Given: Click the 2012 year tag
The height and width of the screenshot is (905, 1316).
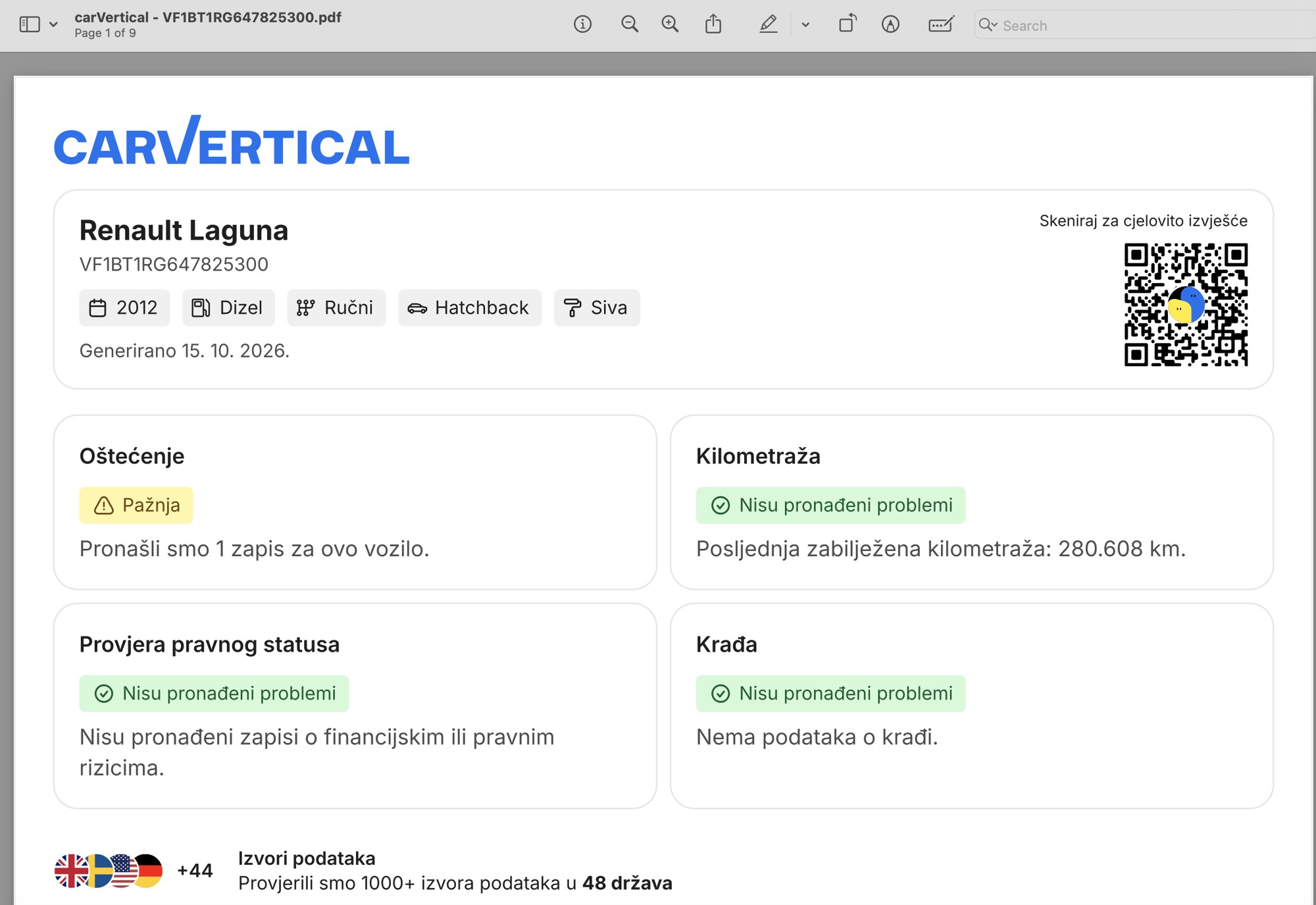Looking at the screenshot, I should click(x=124, y=307).
